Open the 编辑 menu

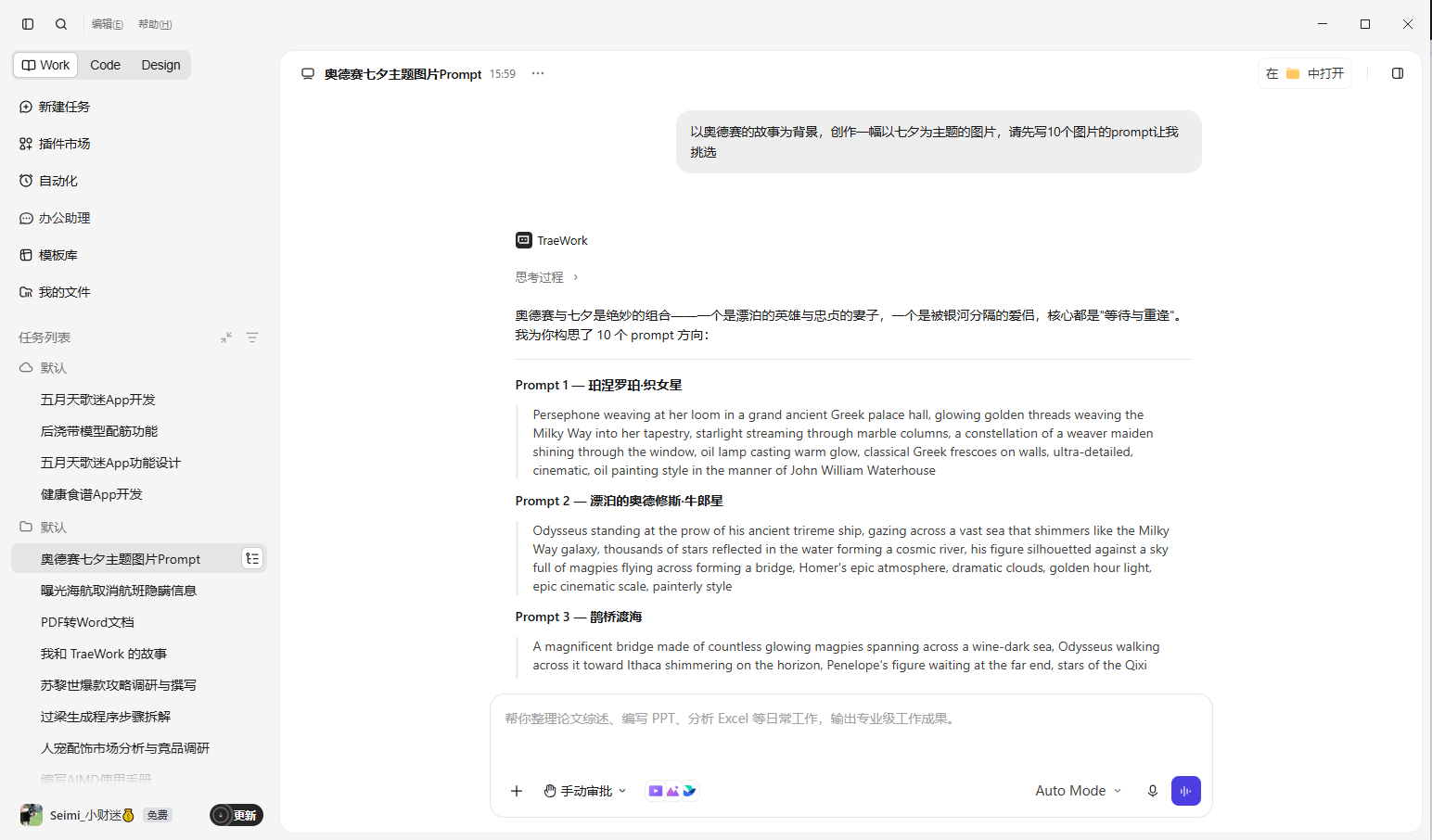click(108, 24)
